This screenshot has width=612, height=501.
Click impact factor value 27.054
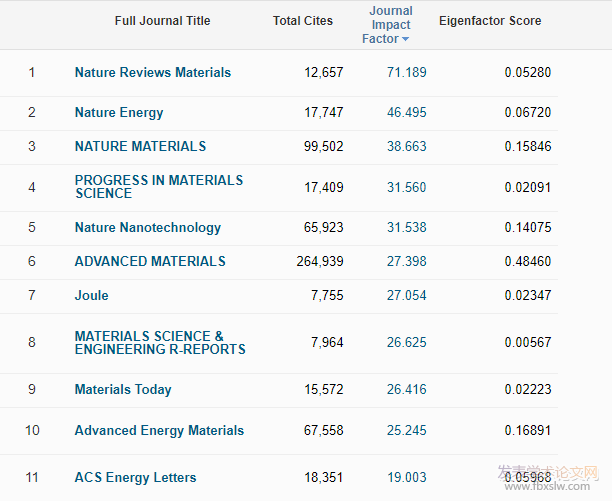(x=407, y=295)
